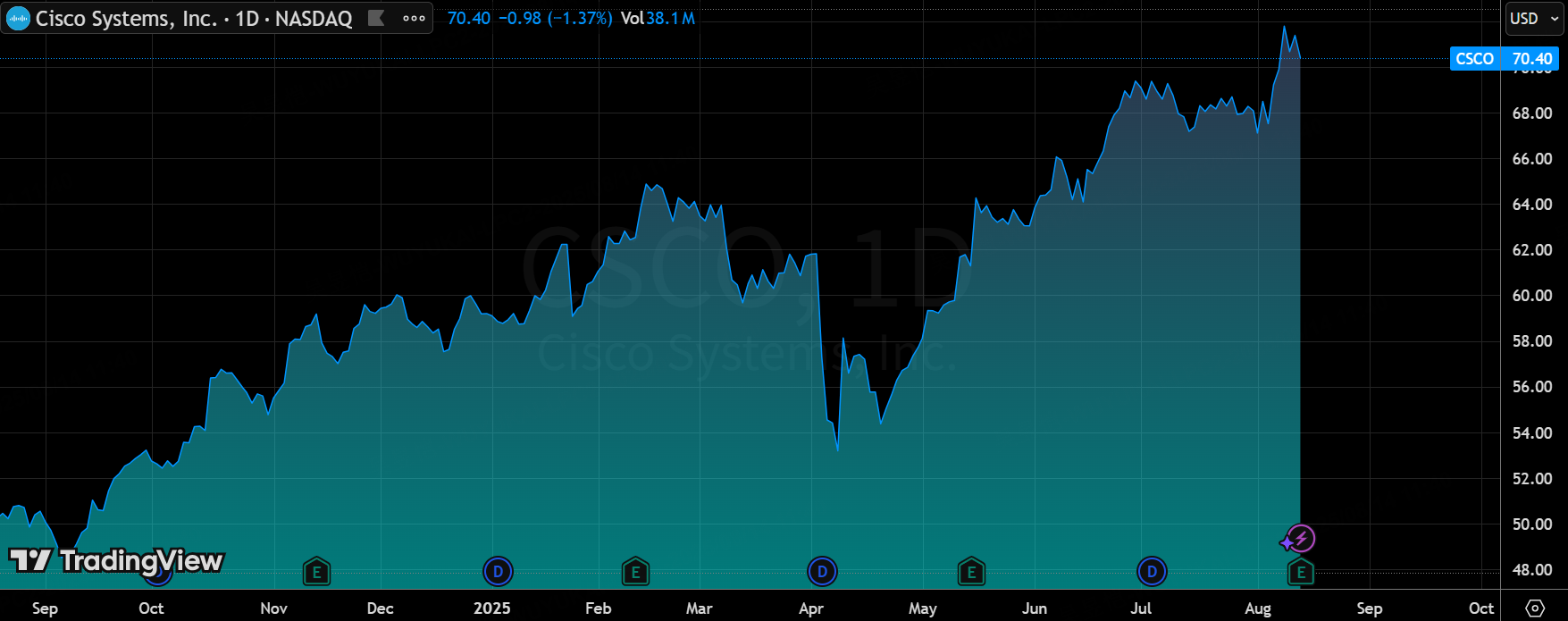Viewport: 1568px width, 621px height.
Task: Click the Cisco Systems, Inc. symbol title
Action: (126, 19)
